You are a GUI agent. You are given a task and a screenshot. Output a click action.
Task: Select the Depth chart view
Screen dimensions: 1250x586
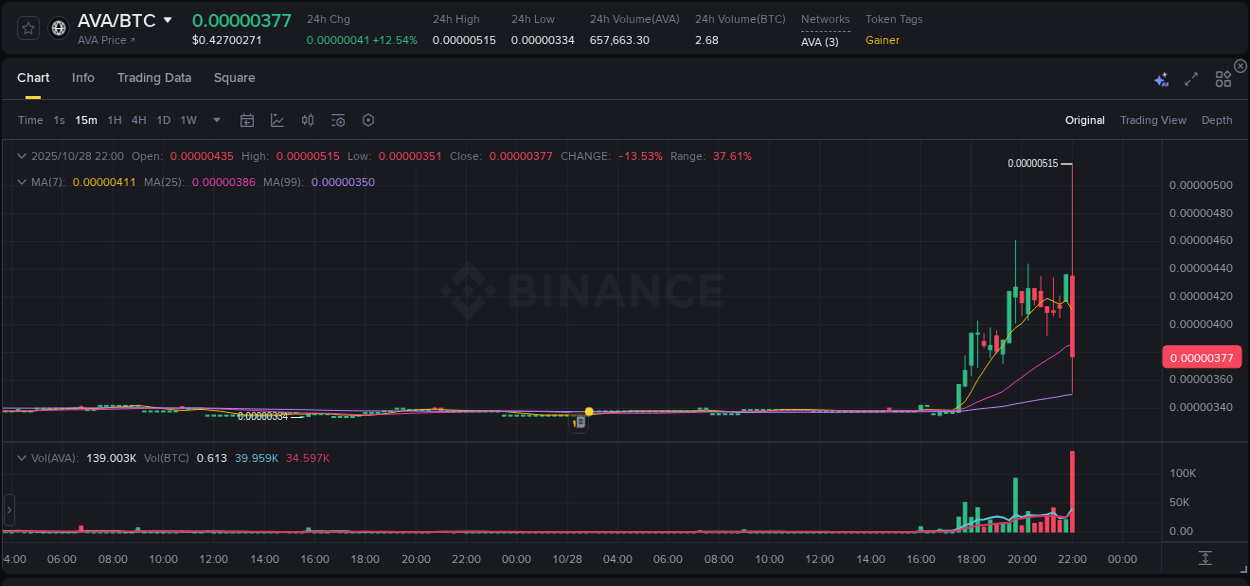[1216, 119]
